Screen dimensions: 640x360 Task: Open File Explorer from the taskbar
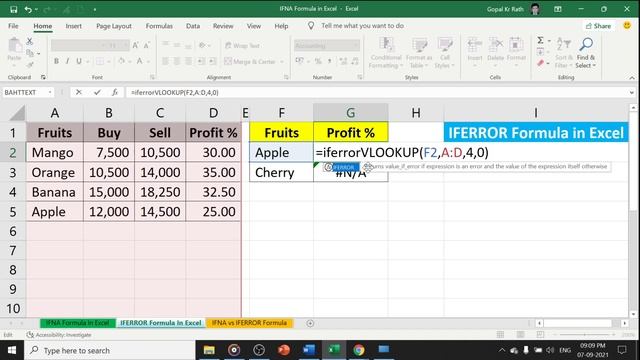[209, 350]
